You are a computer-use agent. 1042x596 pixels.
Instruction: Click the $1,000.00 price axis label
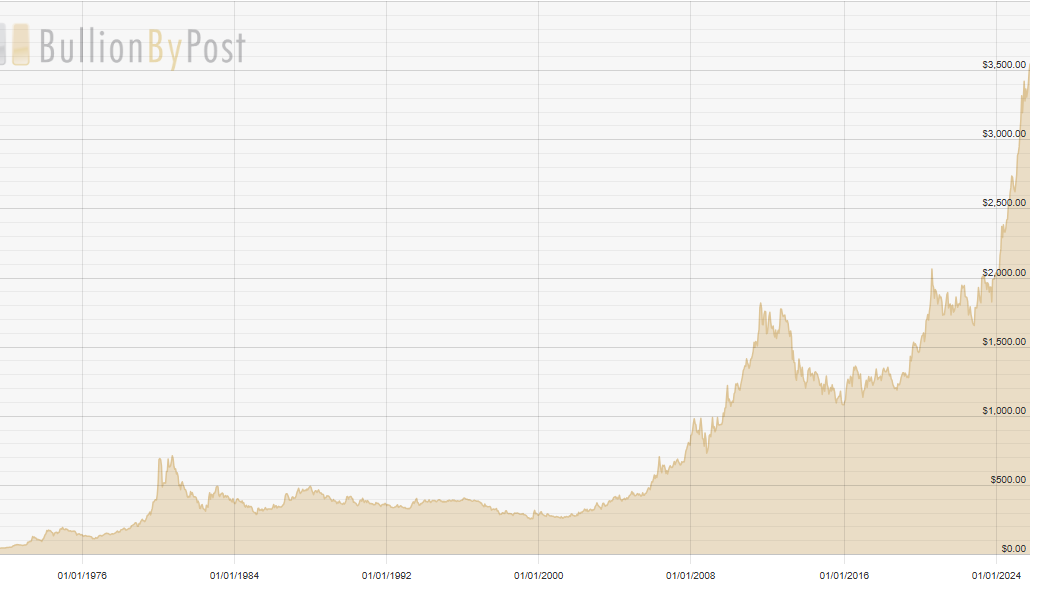(x=1003, y=411)
